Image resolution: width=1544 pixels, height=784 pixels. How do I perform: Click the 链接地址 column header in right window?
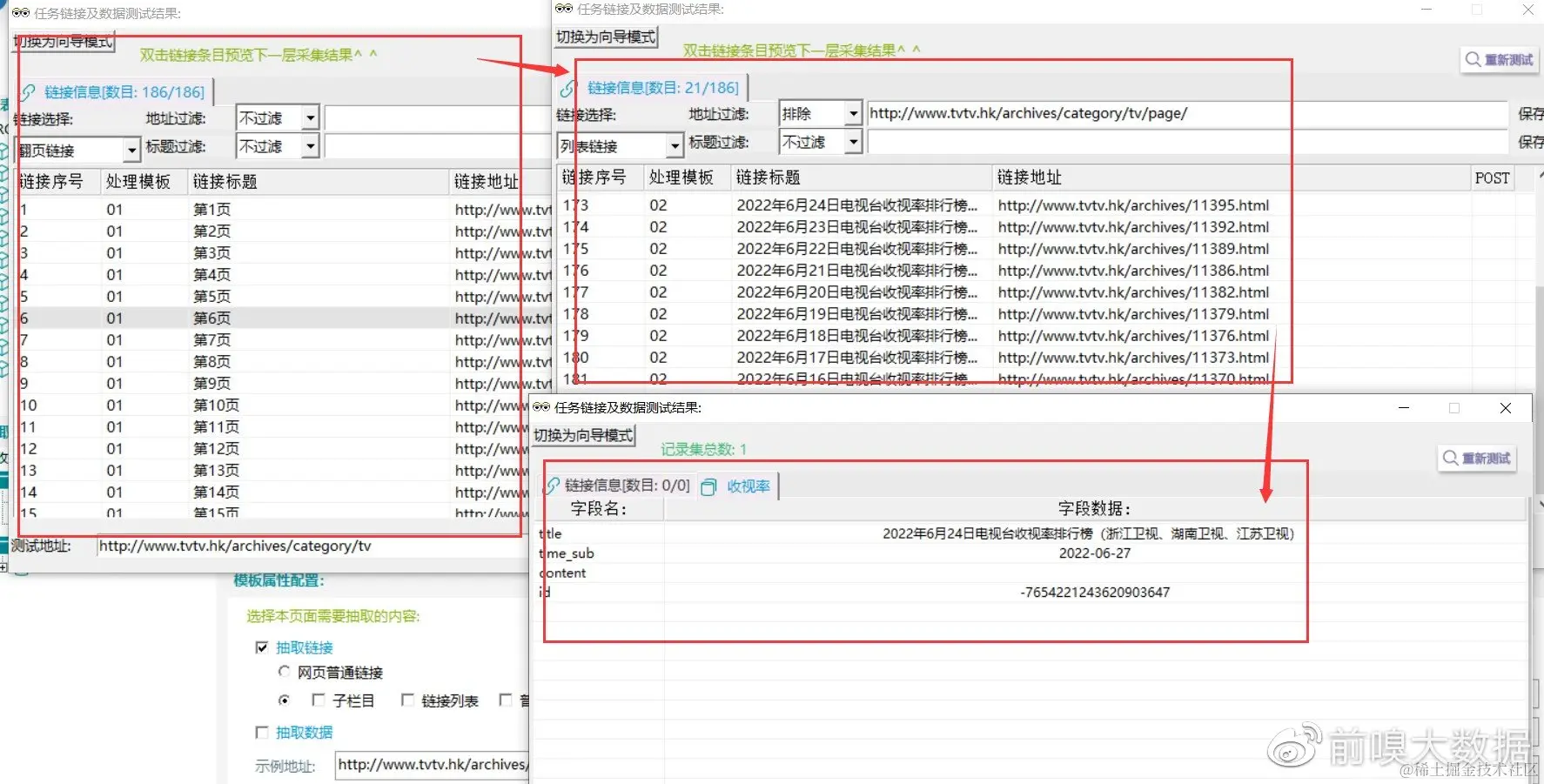(x=1231, y=178)
